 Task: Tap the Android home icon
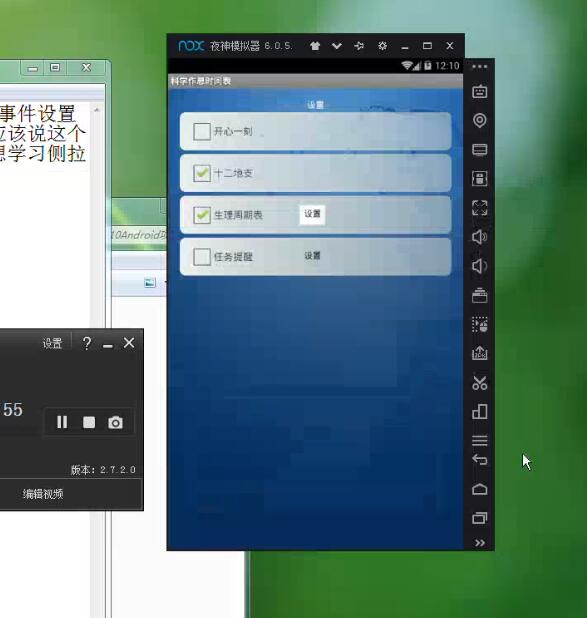tap(479, 489)
